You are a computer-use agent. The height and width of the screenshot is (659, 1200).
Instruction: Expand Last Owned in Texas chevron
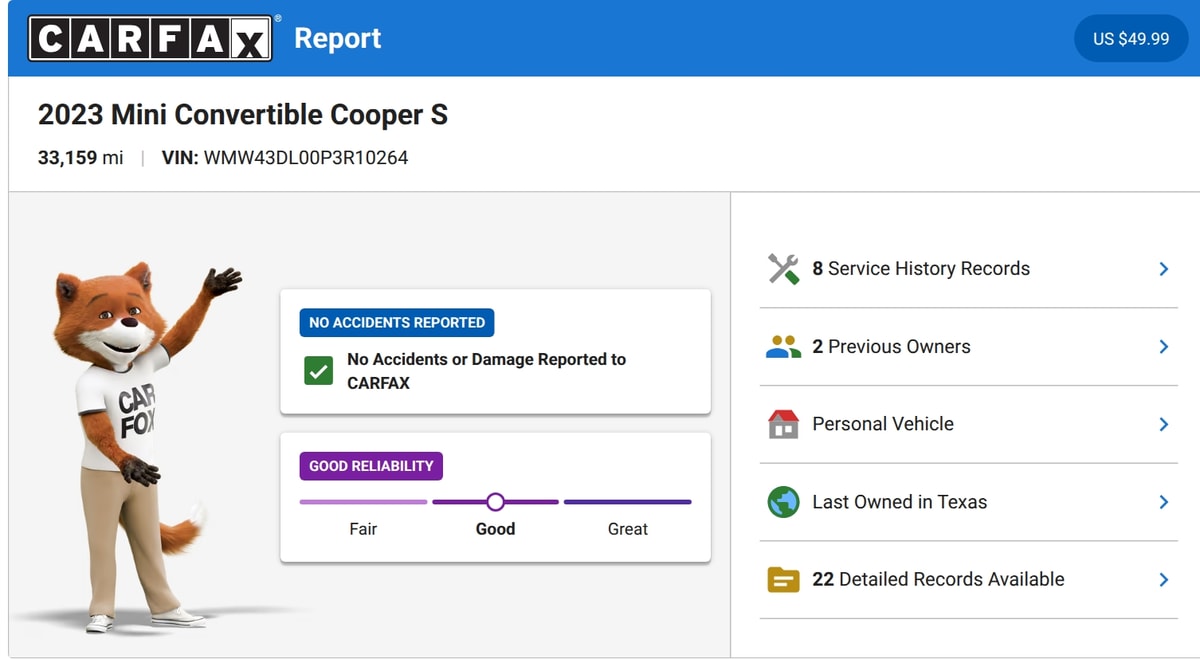coord(1163,502)
